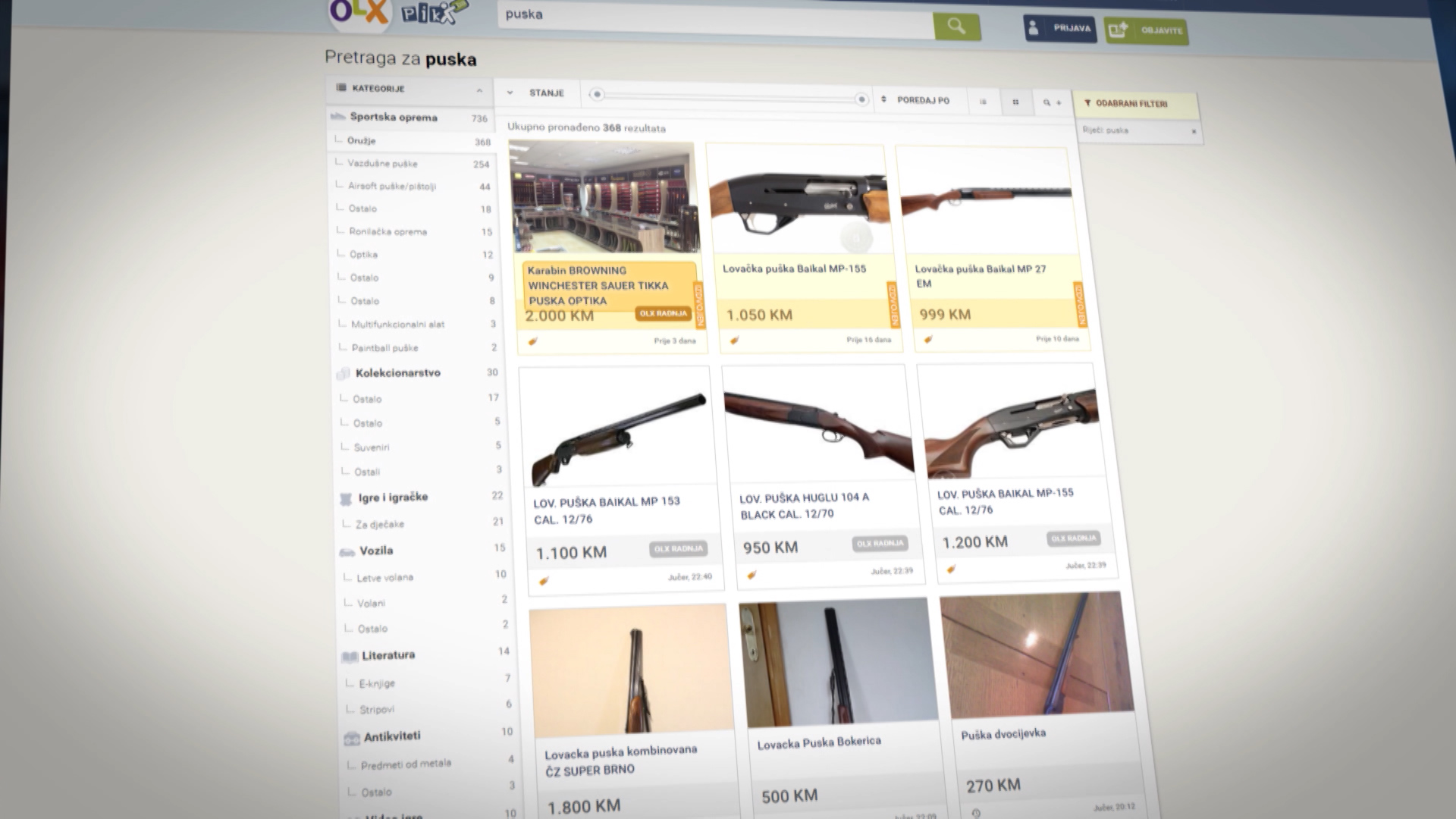Open 'Karabin BROWNING WINCHESTER SAUER TIKKA' listing title
Screen dimensions: 1456x819
pyautogui.click(x=599, y=286)
